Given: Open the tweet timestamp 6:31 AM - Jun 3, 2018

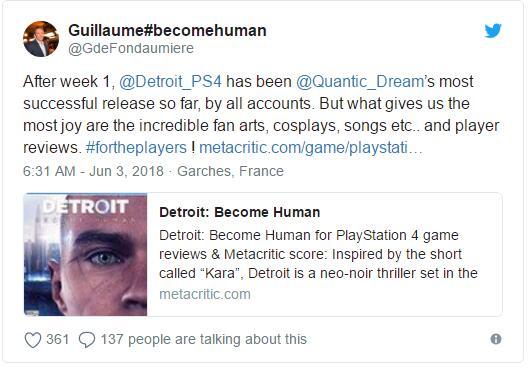Looking at the screenshot, I should coord(93,171).
